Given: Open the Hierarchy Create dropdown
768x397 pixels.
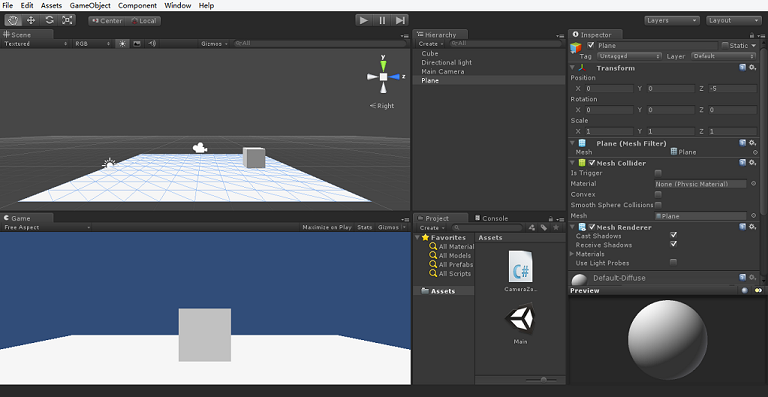Looking at the screenshot, I should point(431,44).
